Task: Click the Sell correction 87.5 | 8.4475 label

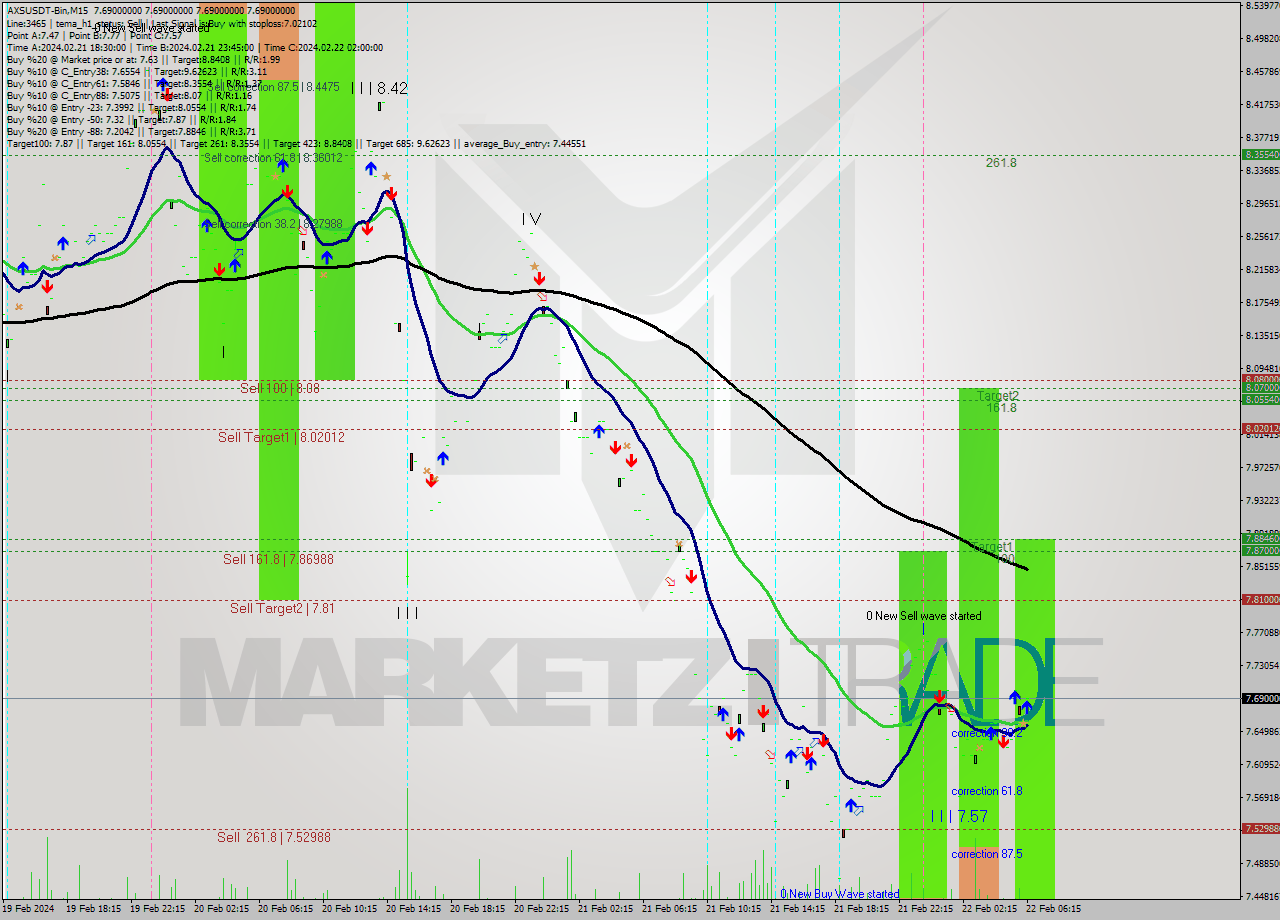Action: [x=274, y=87]
